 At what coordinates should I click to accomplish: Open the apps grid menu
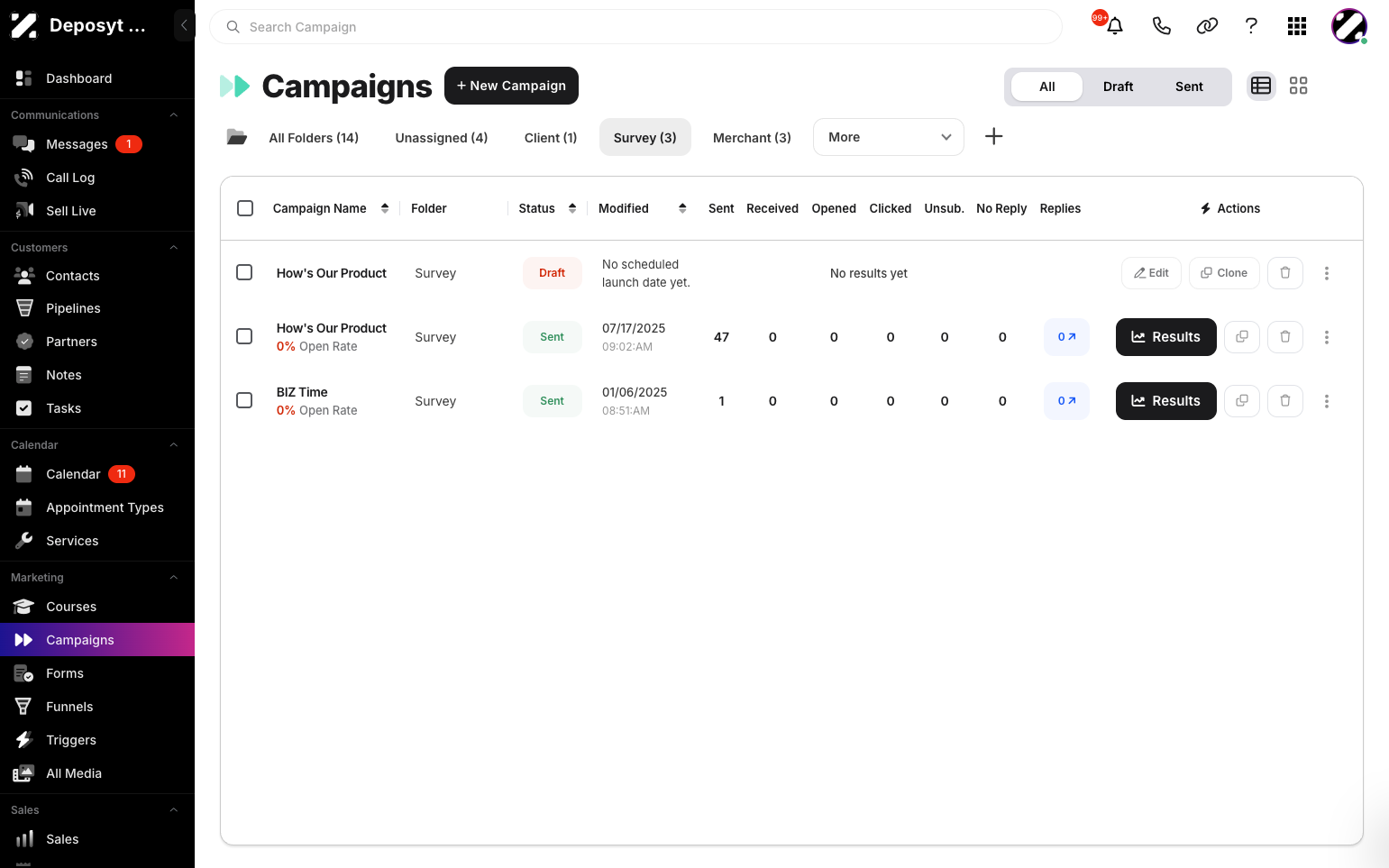click(1297, 26)
